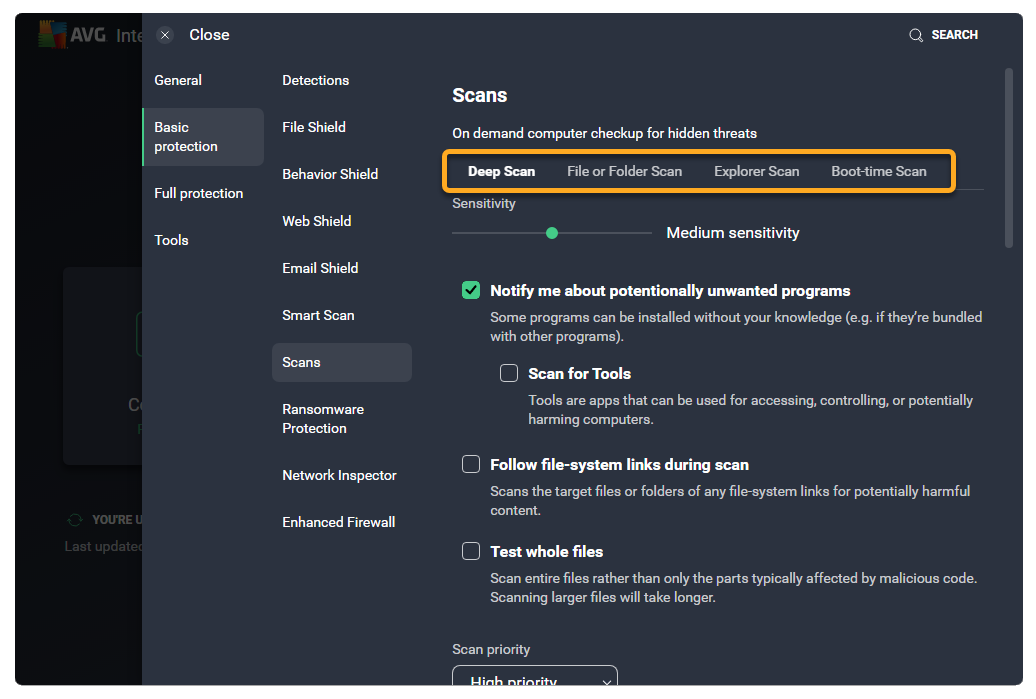Screen dimensions: 1036x699
Task: Switch to File or Folder Scan tab
Action: (624, 171)
